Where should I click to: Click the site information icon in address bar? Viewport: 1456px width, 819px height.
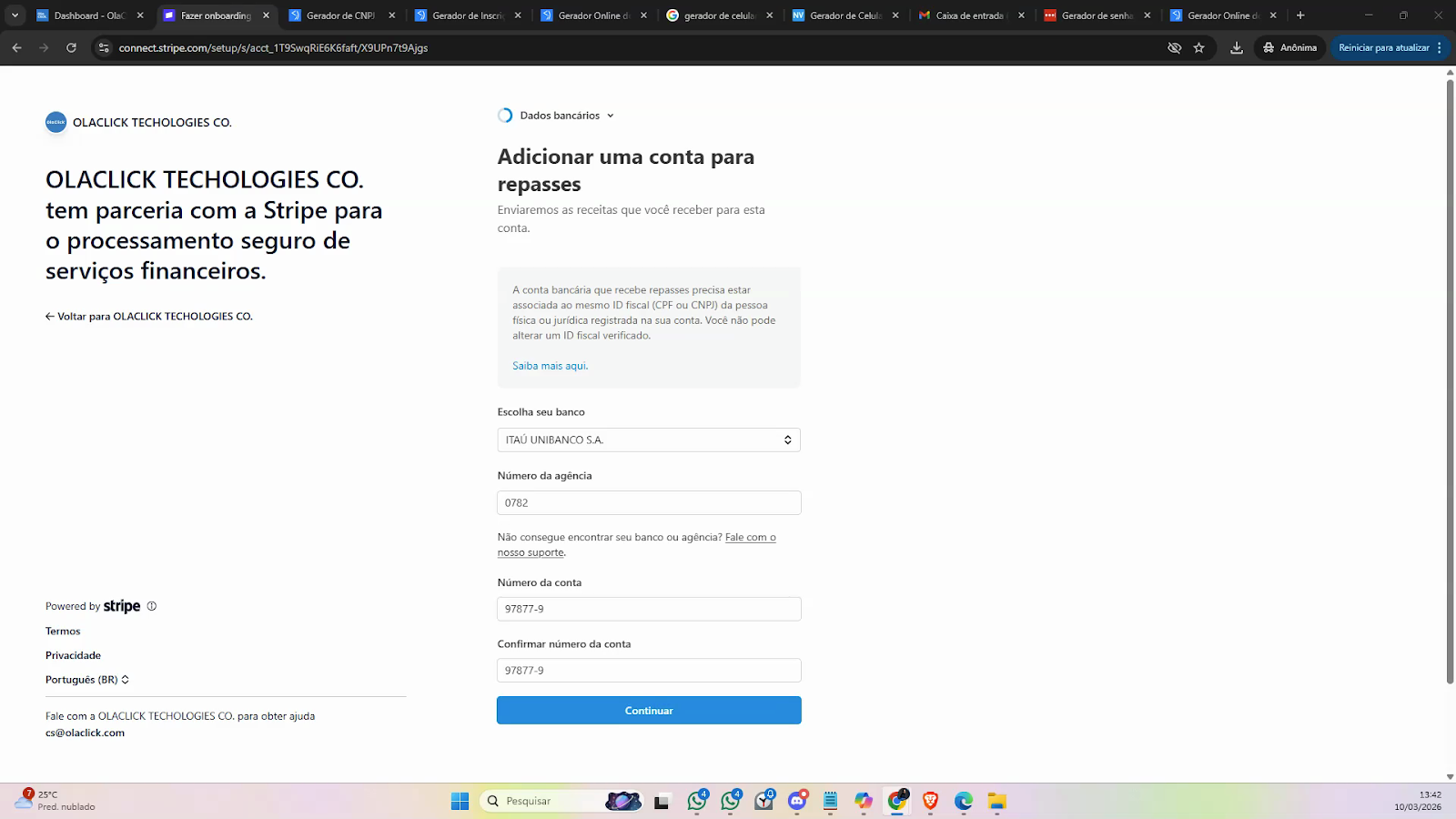[104, 47]
